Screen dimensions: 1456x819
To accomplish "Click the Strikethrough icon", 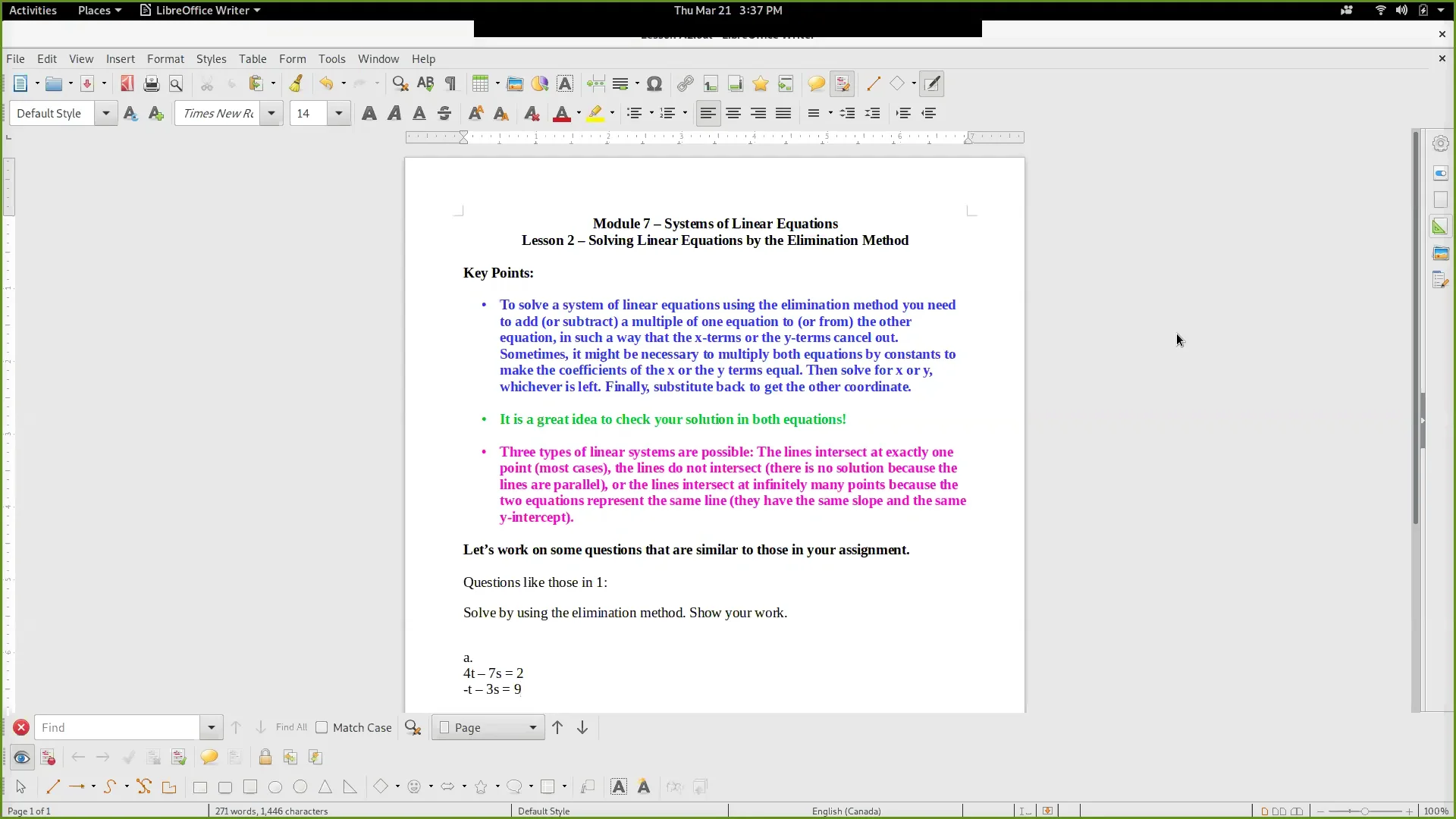I will 444,113.
